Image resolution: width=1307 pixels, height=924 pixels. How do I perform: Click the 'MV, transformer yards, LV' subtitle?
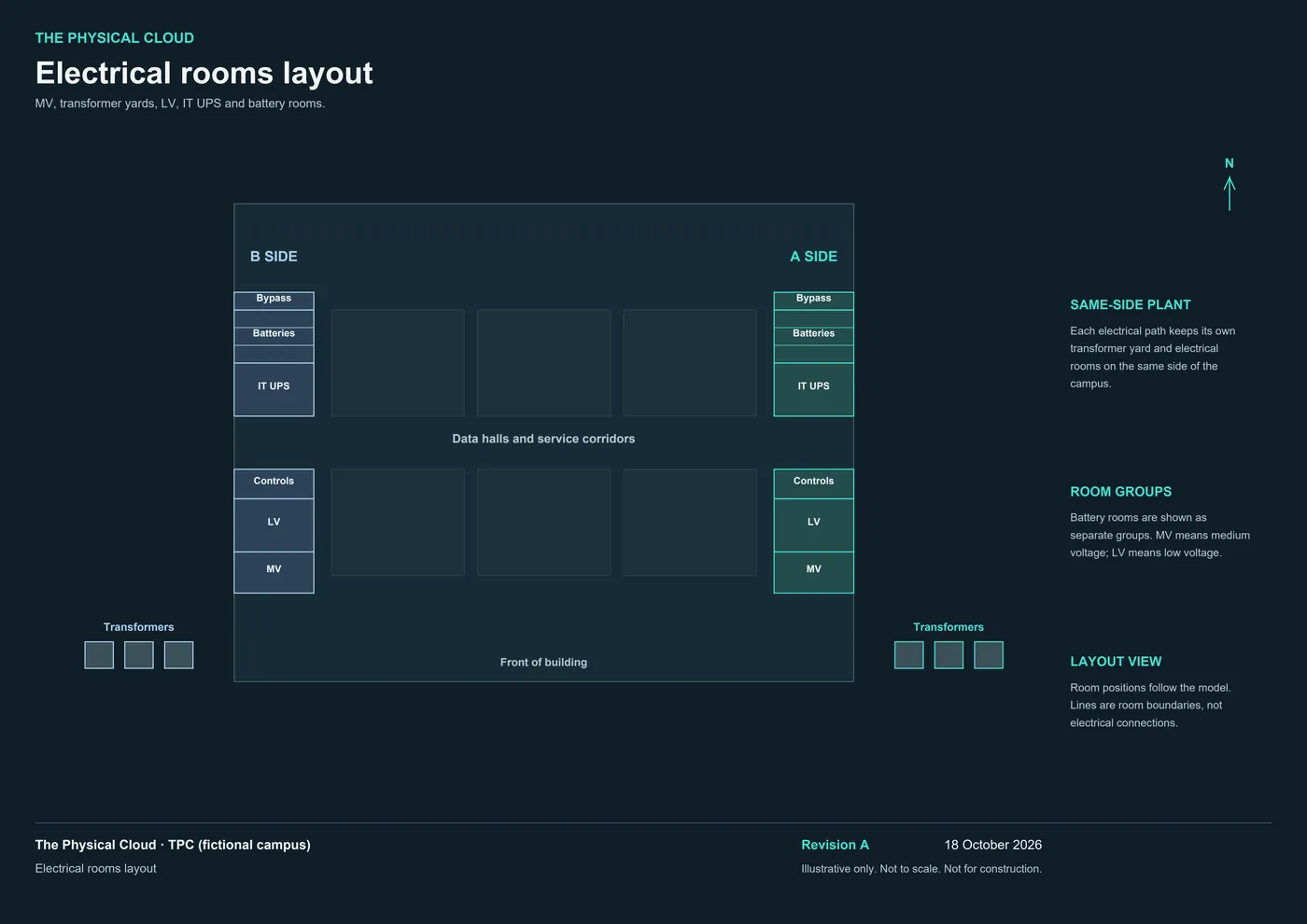click(x=180, y=104)
